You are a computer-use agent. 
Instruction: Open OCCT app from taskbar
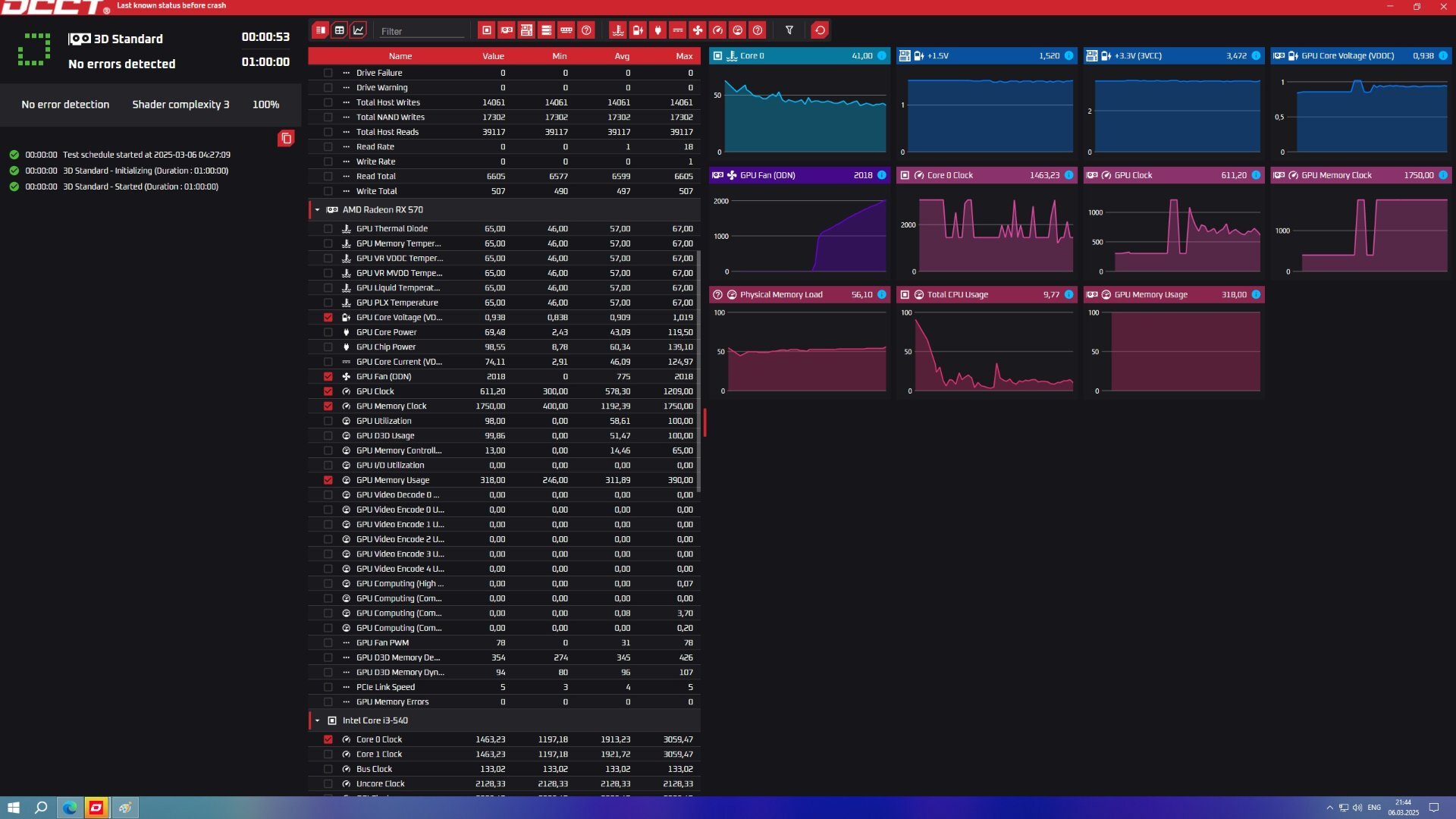[96, 808]
